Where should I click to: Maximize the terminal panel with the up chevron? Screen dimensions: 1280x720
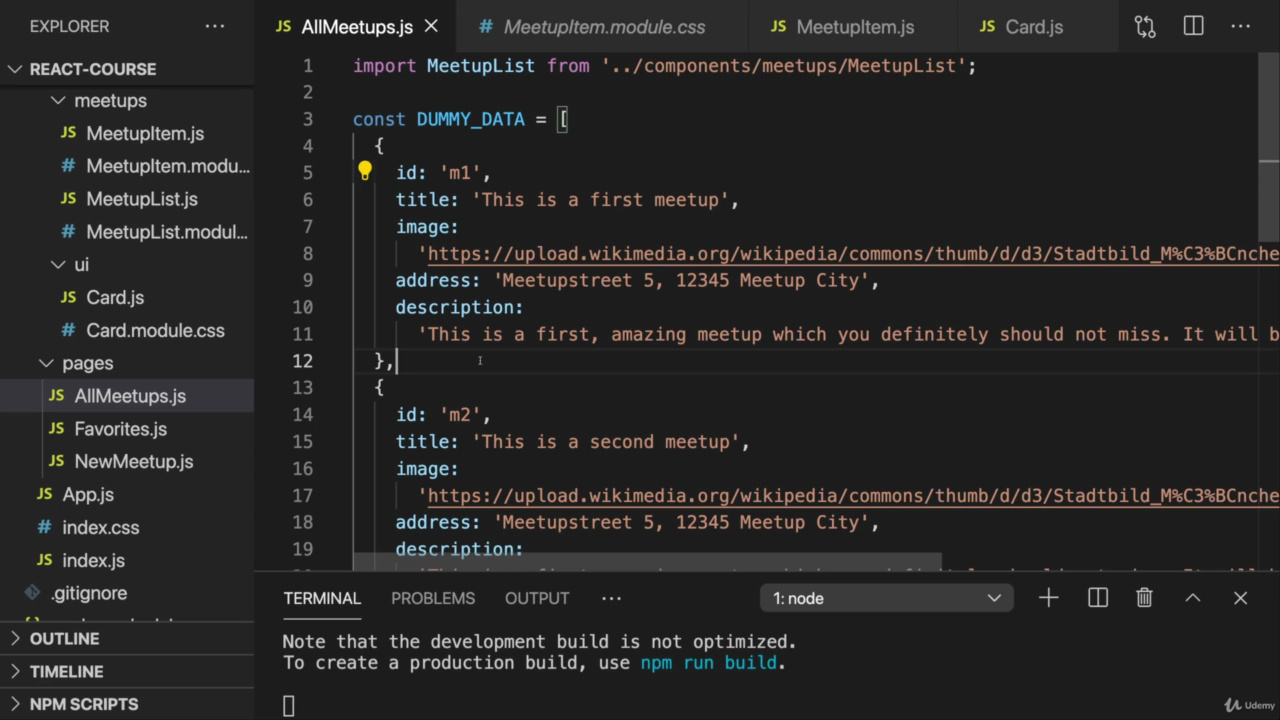1192,598
